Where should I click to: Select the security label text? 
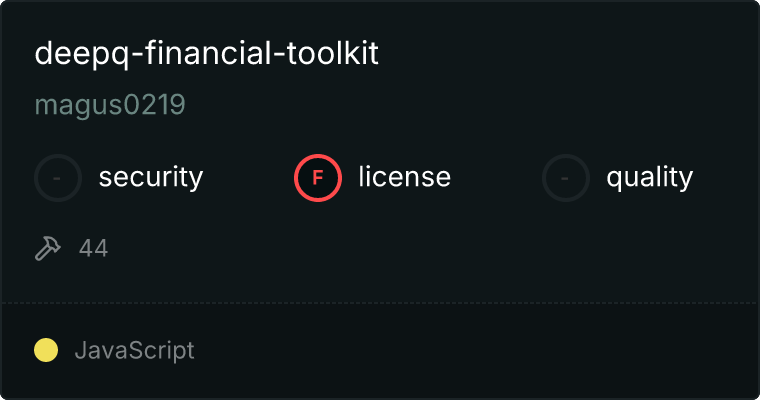(x=151, y=178)
